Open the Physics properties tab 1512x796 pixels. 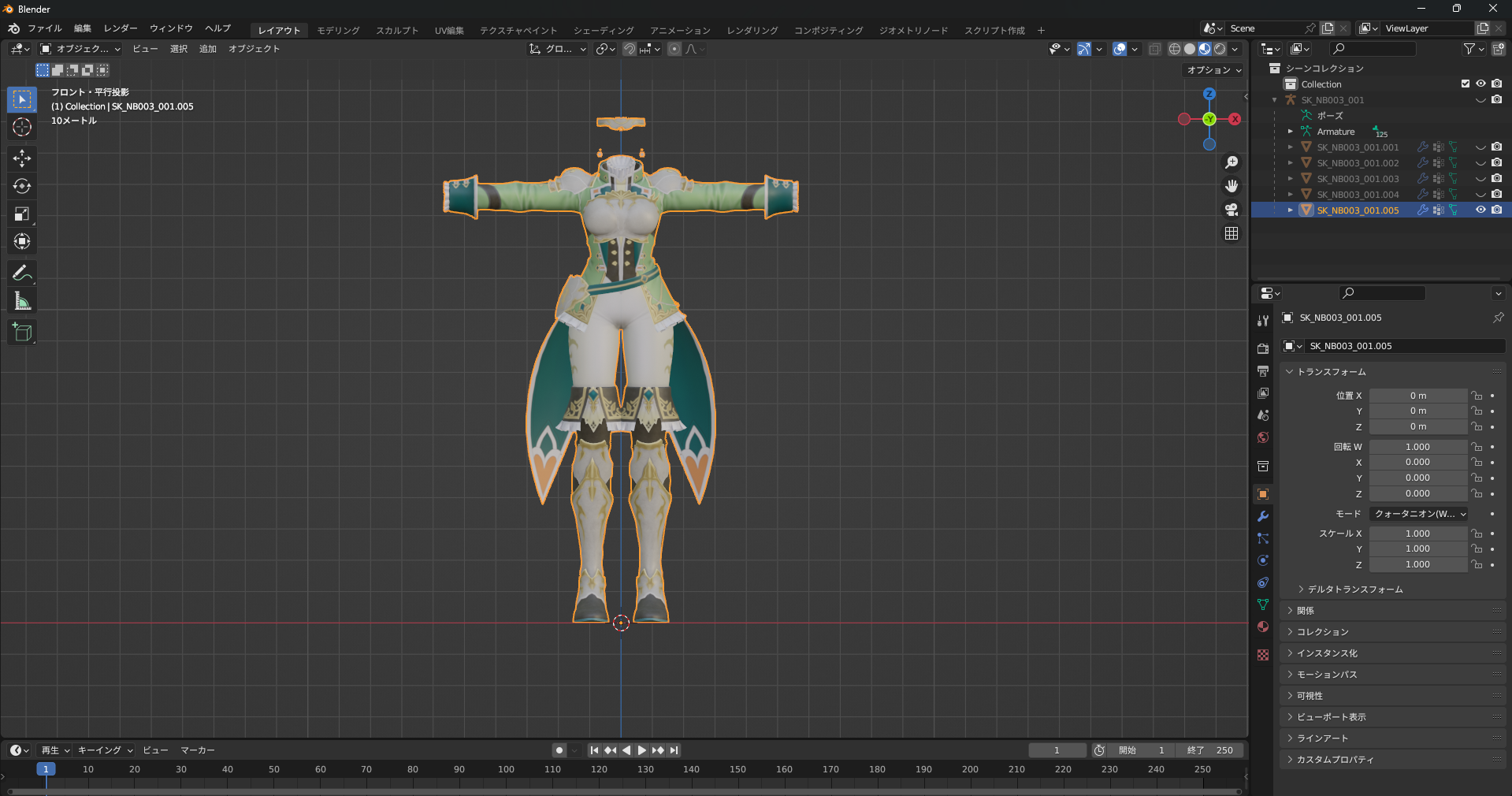tap(1263, 560)
